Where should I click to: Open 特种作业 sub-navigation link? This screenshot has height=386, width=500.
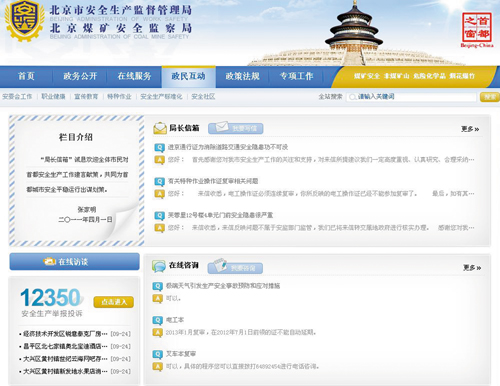click(x=119, y=97)
